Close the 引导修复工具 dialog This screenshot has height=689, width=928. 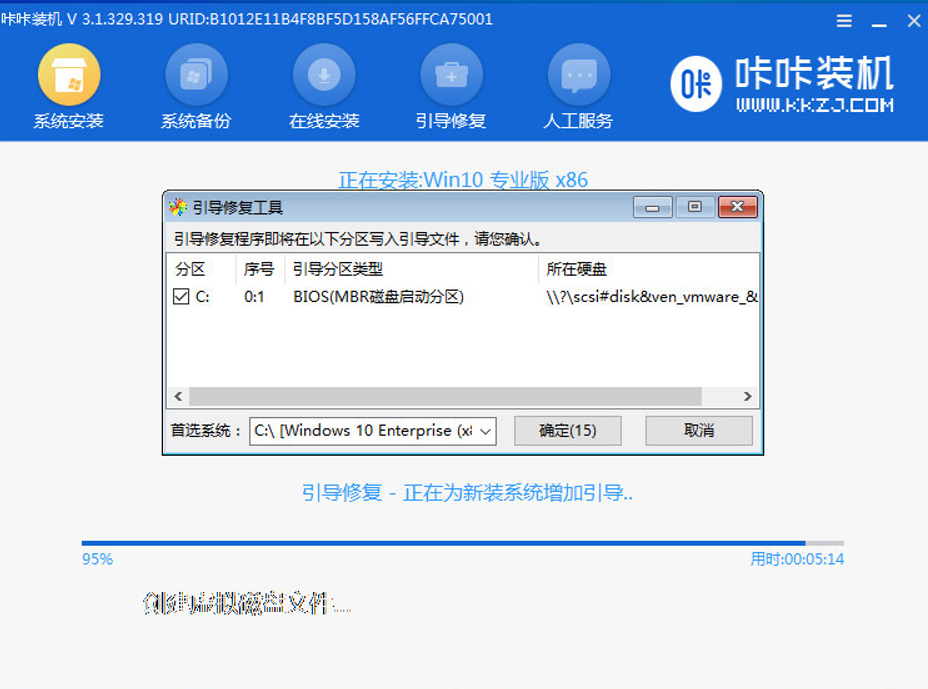pos(737,207)
